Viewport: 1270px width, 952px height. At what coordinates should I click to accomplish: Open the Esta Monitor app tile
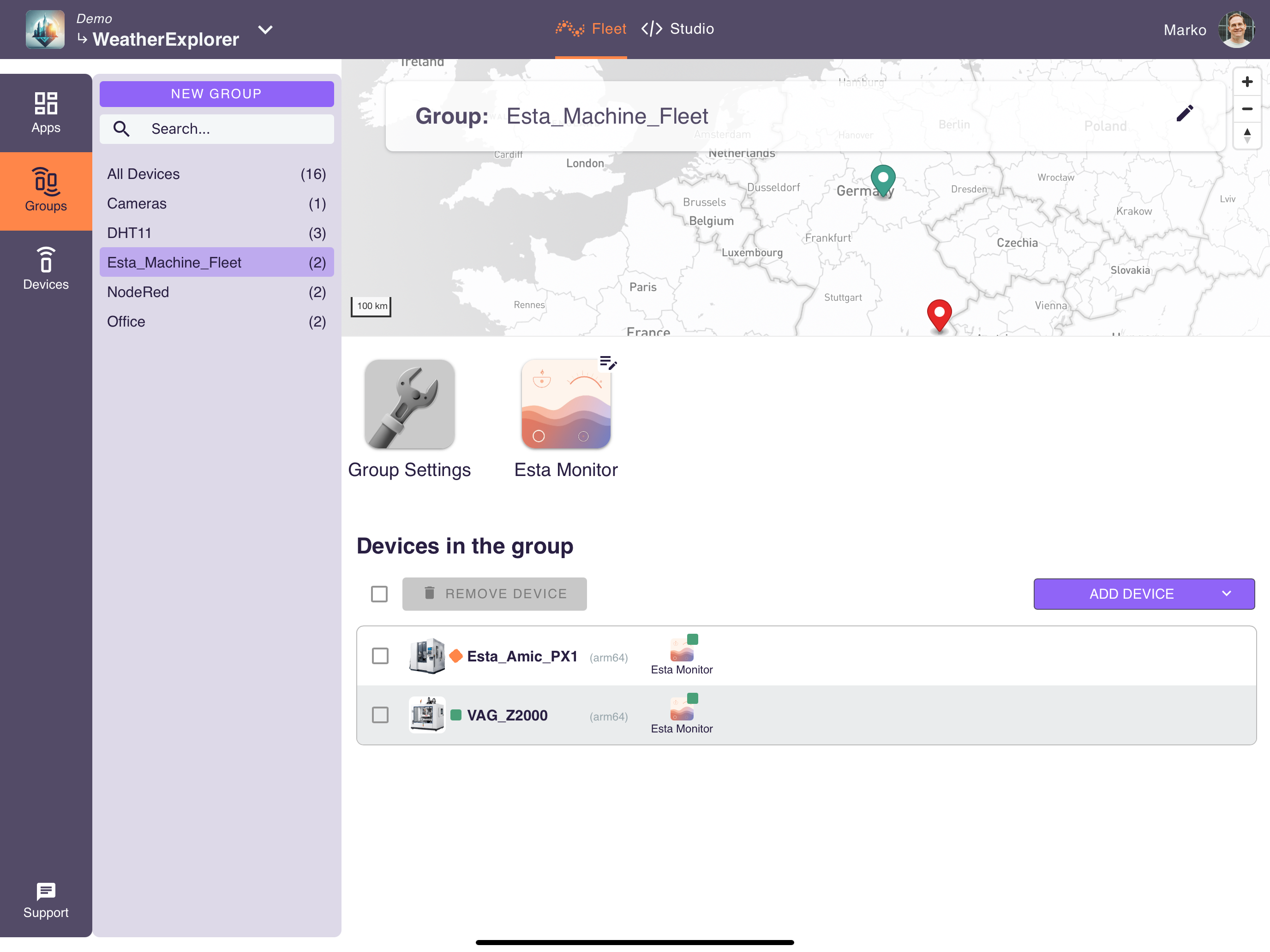pos(565,404)
